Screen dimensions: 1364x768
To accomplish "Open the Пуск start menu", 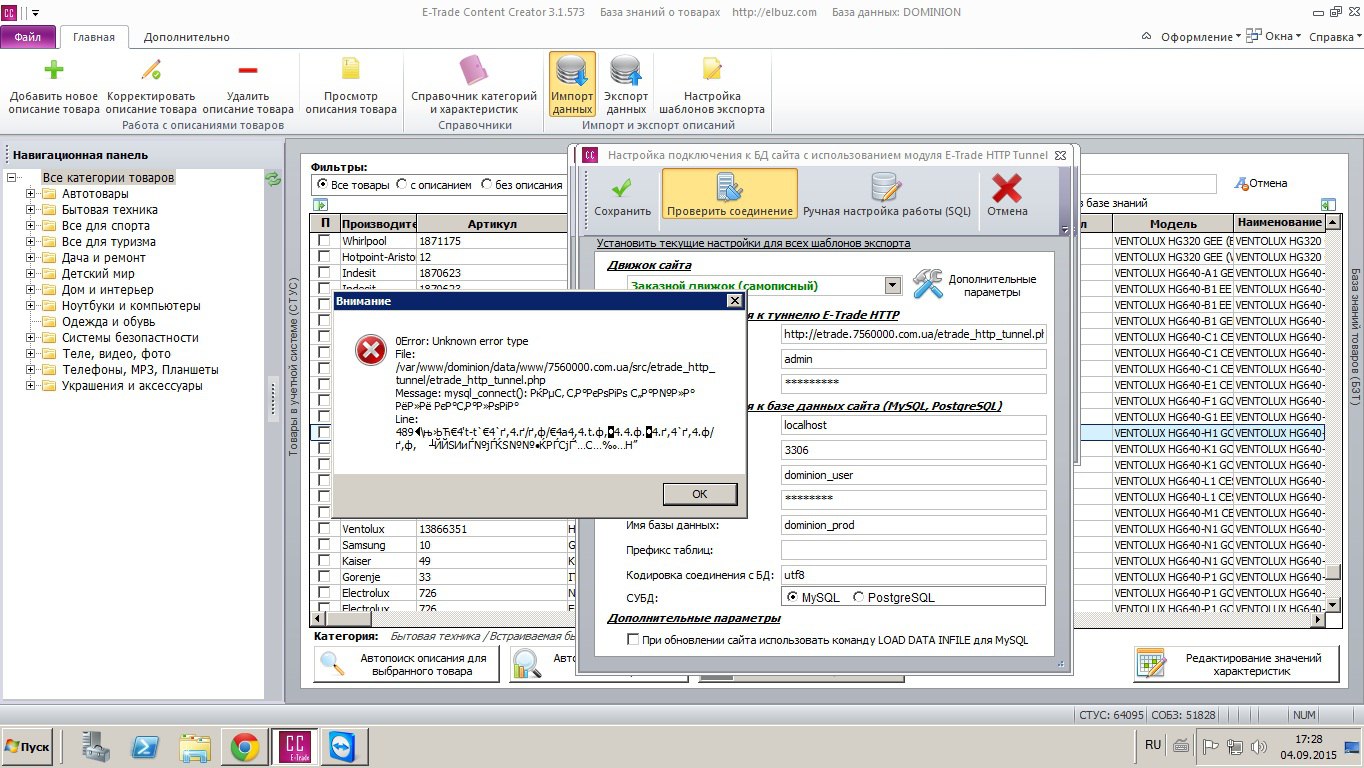I will pyautogui.click(x=27, y=747).
